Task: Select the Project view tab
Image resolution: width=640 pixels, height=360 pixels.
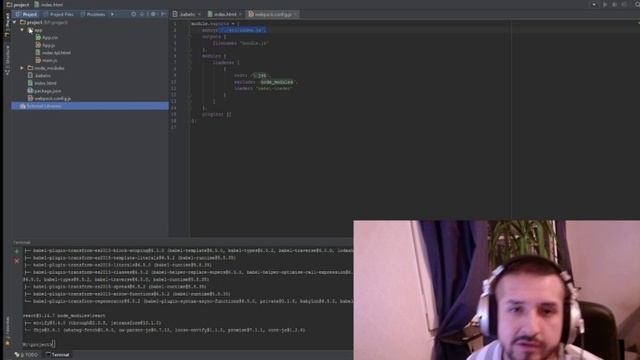Action: [x=27, y=14]
